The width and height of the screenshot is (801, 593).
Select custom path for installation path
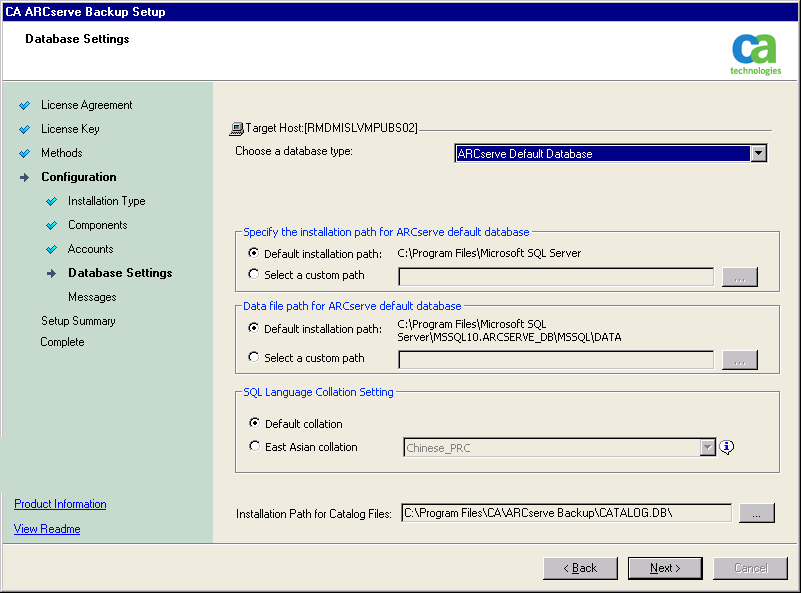point(254,275)
